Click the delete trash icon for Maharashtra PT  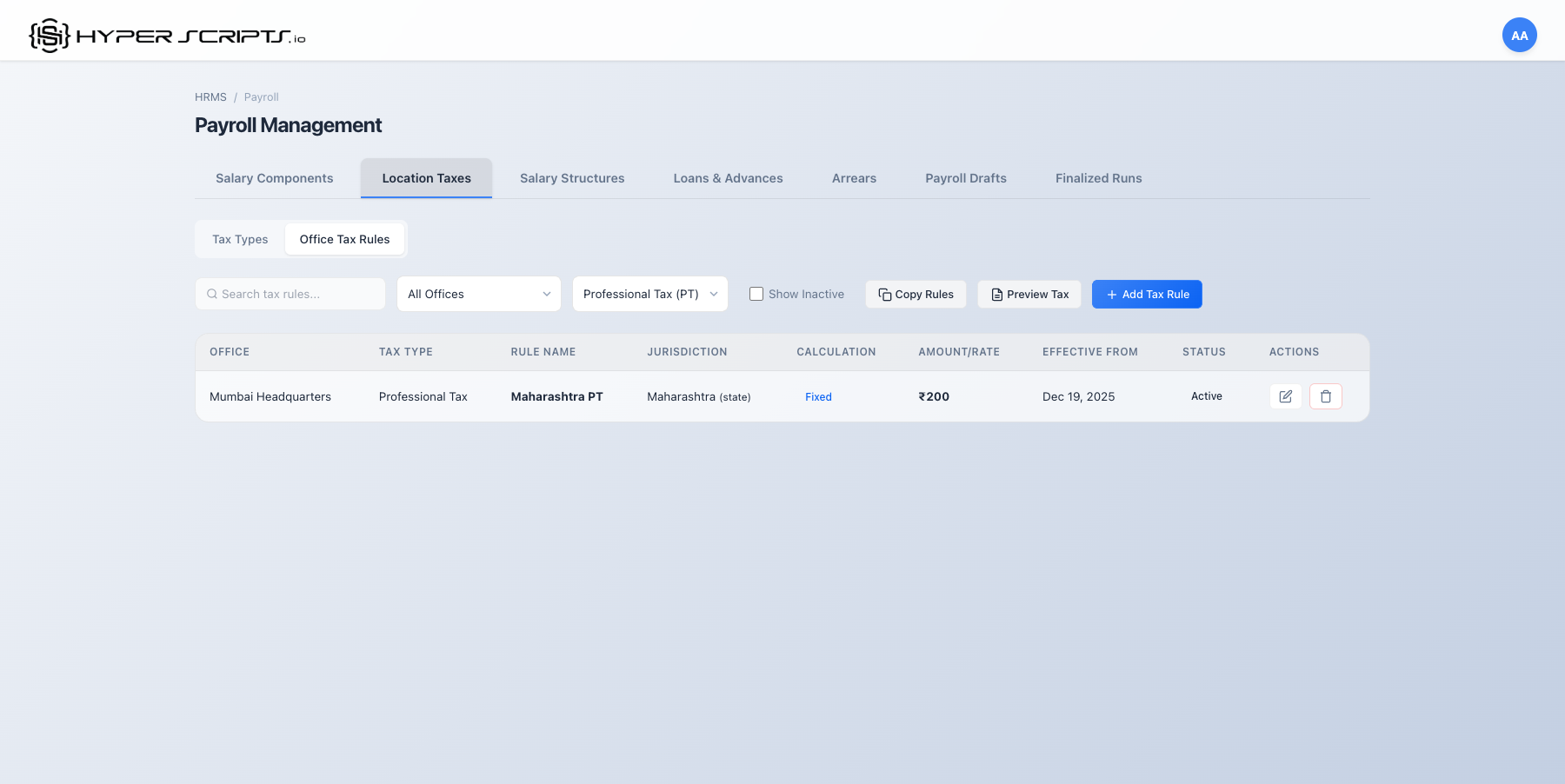[x=1325, y=396]
